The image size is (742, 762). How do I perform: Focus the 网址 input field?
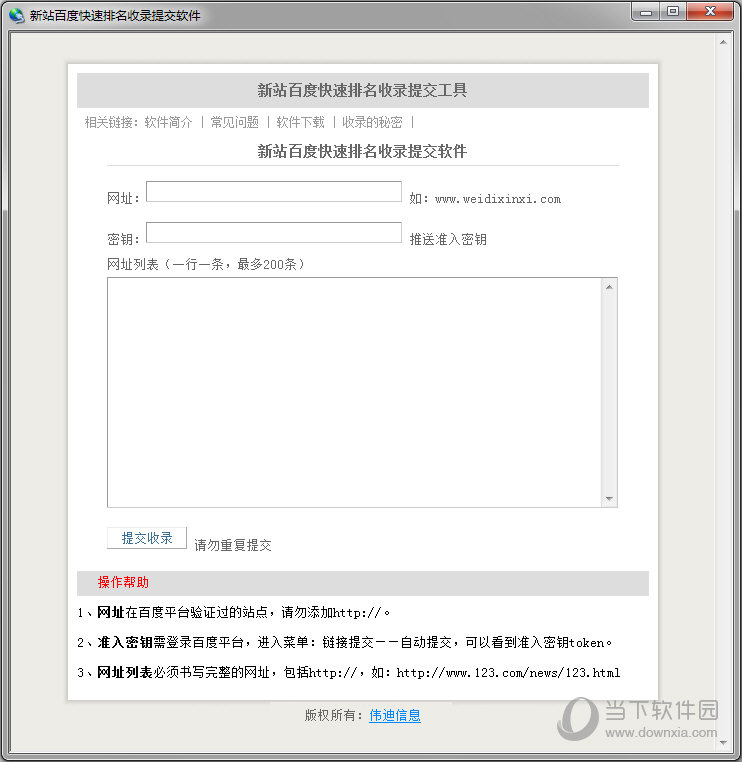click(274, 191)
